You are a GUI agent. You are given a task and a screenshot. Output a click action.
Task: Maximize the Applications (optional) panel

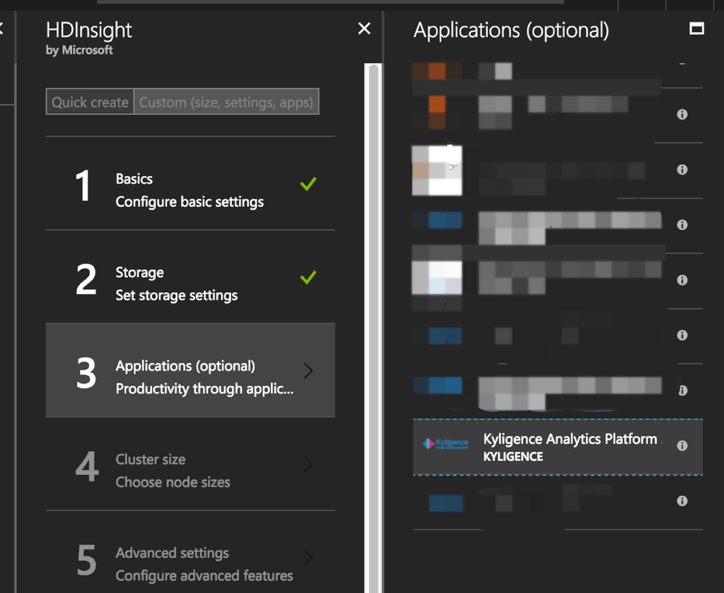click(697, 29)
